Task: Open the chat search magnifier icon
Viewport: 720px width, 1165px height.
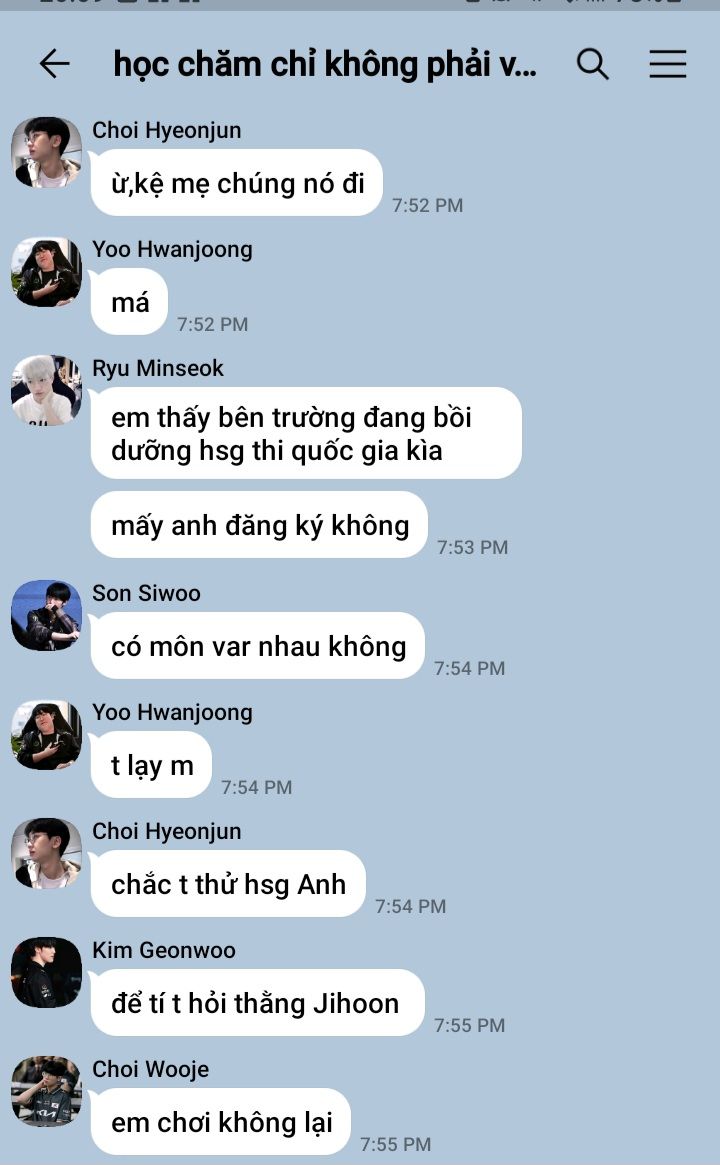Action: [x=592, y=64]
